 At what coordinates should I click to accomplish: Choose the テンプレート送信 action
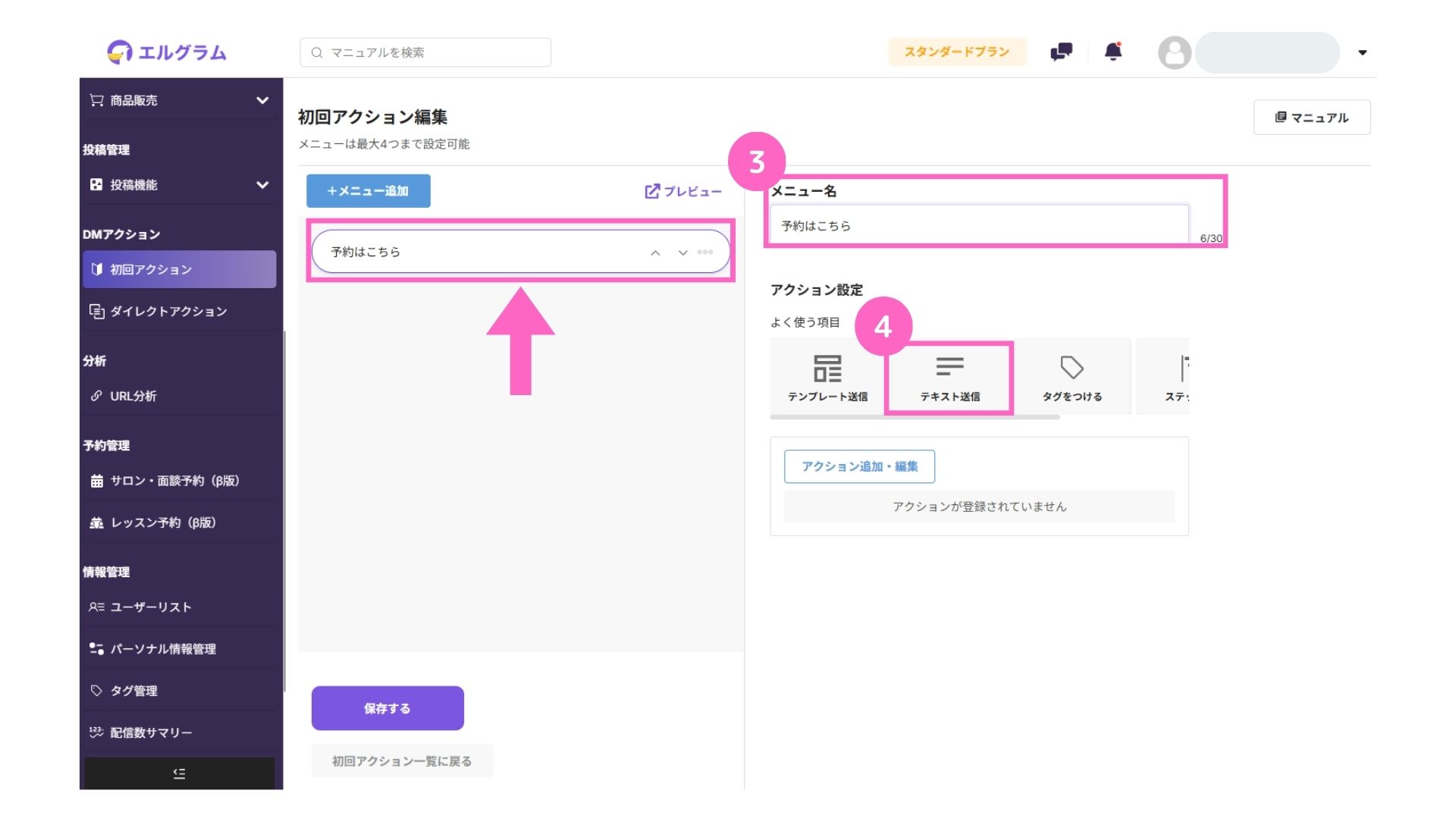click(827, 376)
